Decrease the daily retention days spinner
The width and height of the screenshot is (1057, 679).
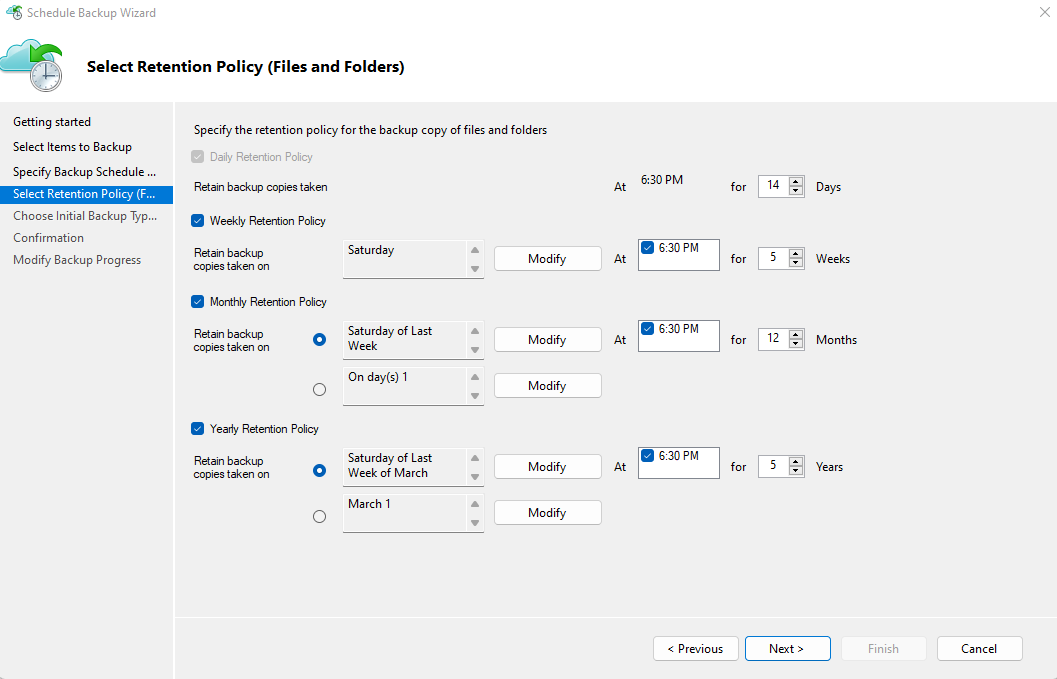coord(796,191)
